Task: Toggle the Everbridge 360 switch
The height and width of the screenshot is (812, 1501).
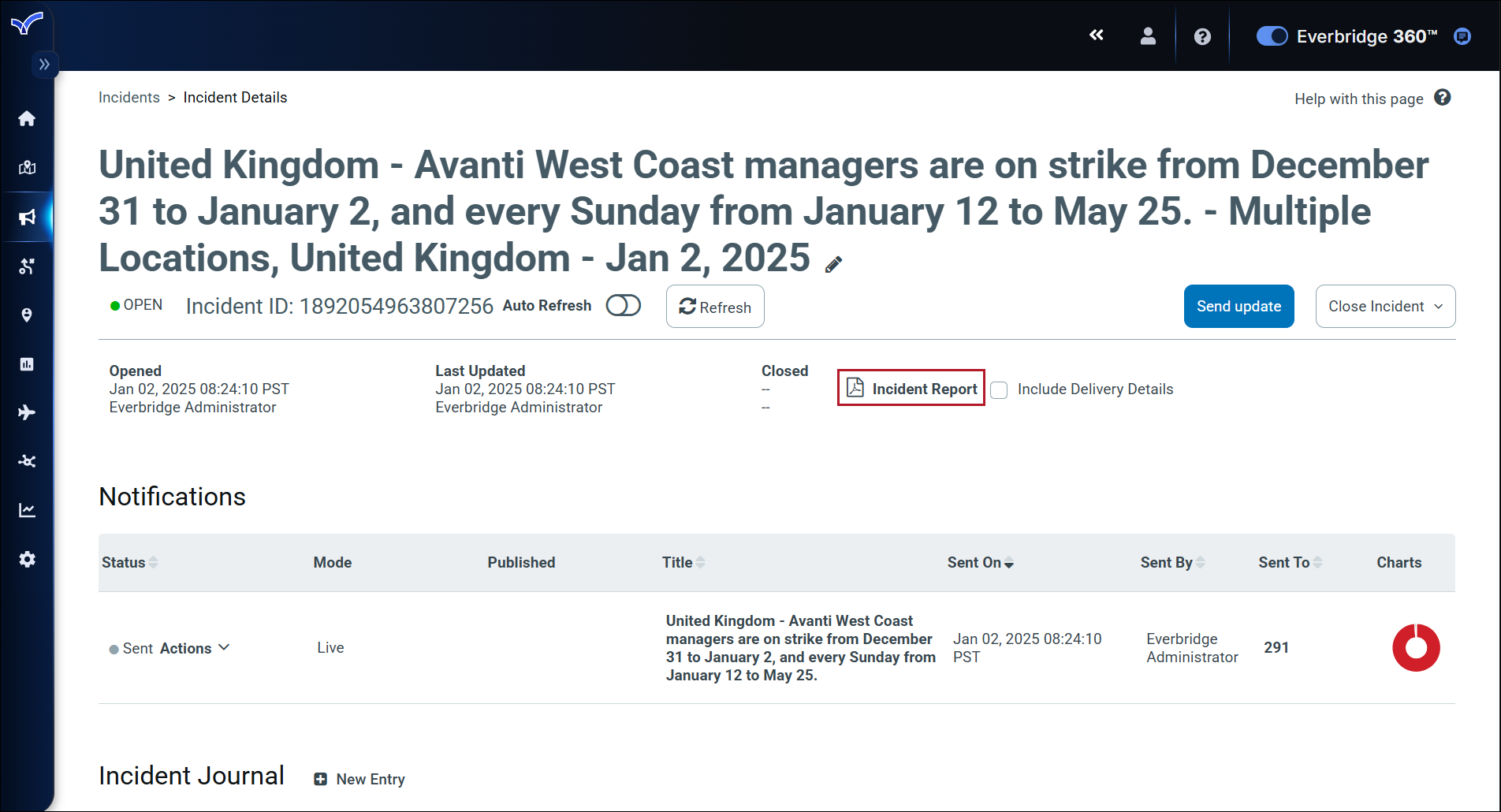Action: [x=1272, y=36]
